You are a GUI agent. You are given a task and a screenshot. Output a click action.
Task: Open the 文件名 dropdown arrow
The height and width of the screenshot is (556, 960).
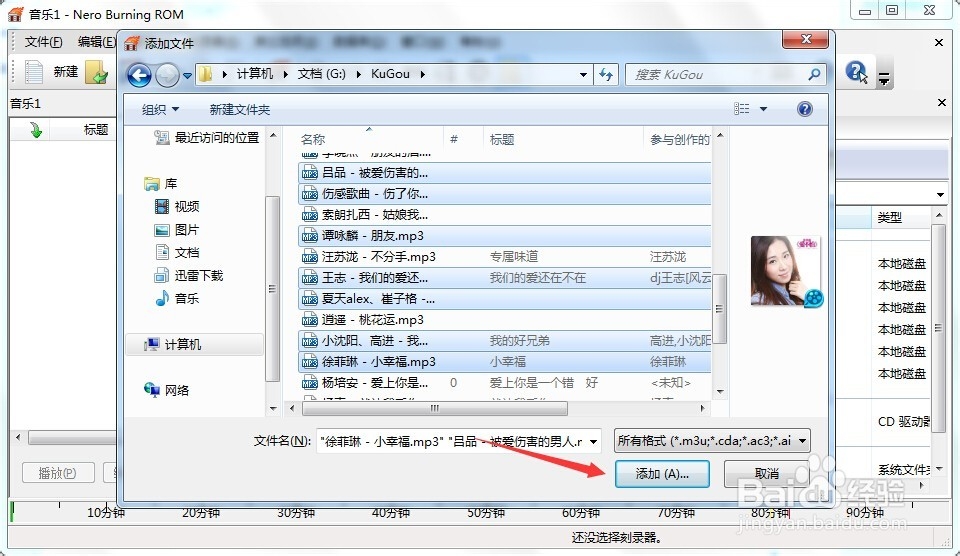[x=593, y=441]
